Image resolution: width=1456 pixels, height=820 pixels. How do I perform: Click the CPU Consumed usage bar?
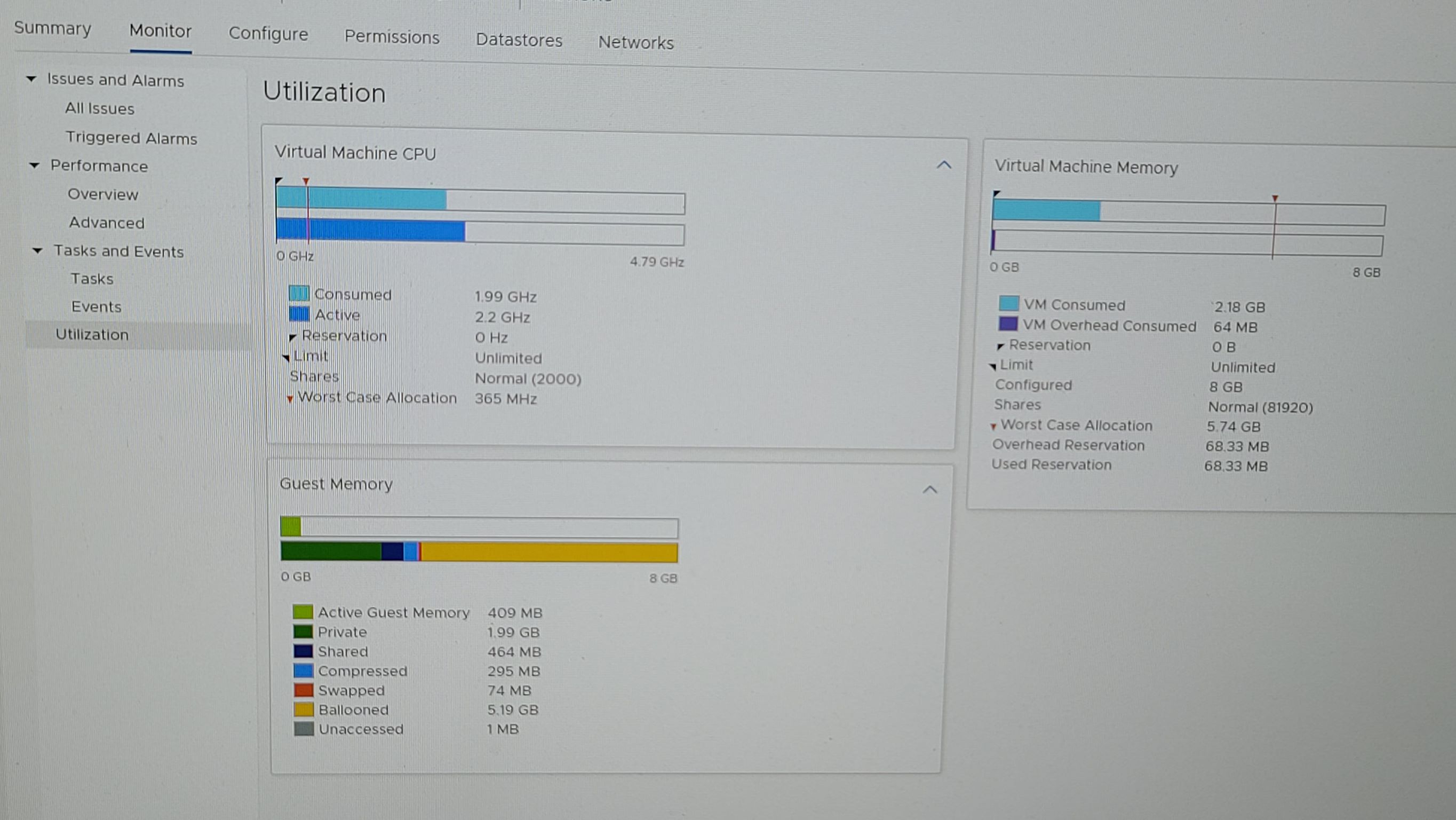click(x=361, y=199)
